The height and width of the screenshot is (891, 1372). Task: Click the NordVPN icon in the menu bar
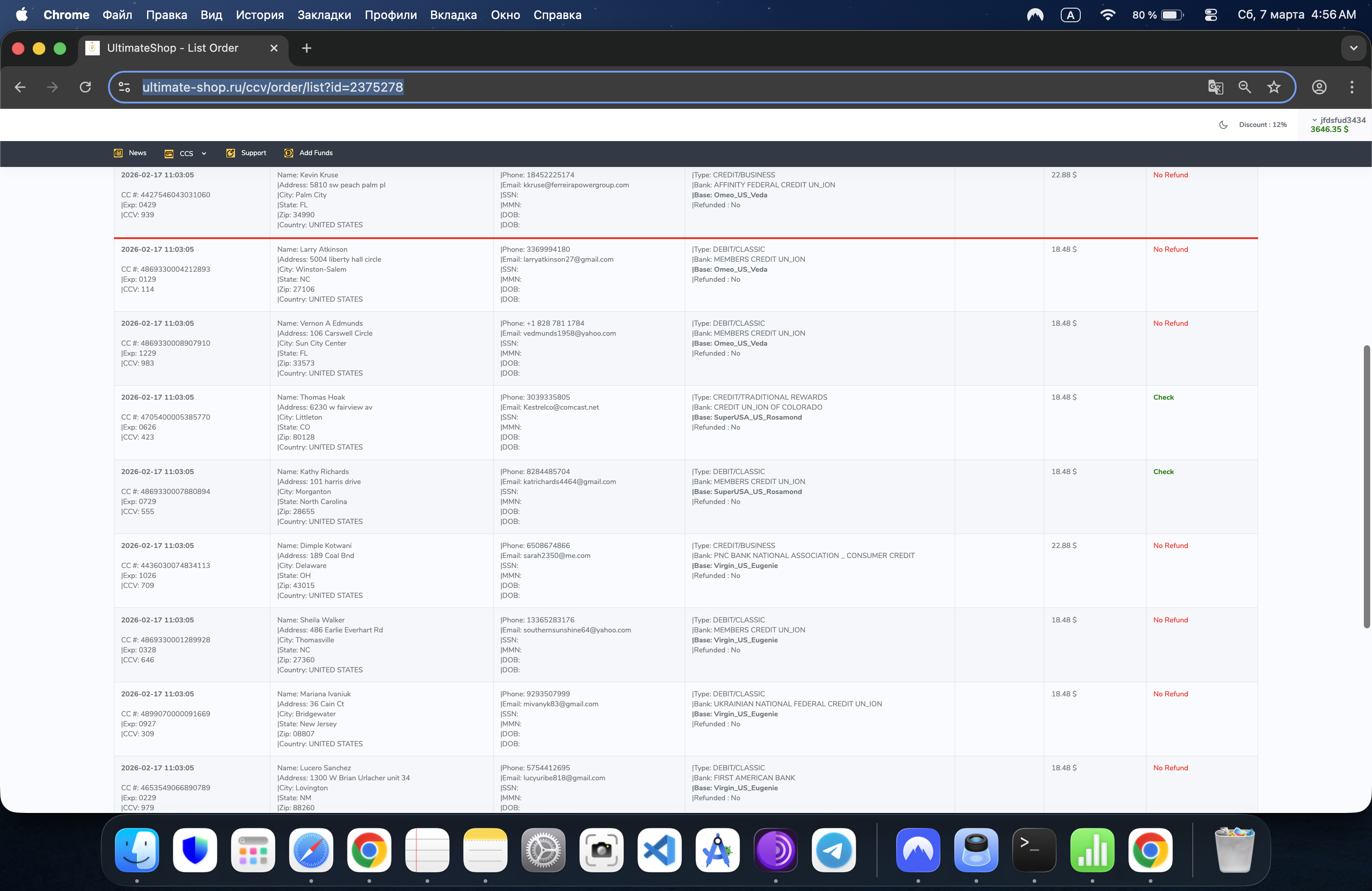1035,15
